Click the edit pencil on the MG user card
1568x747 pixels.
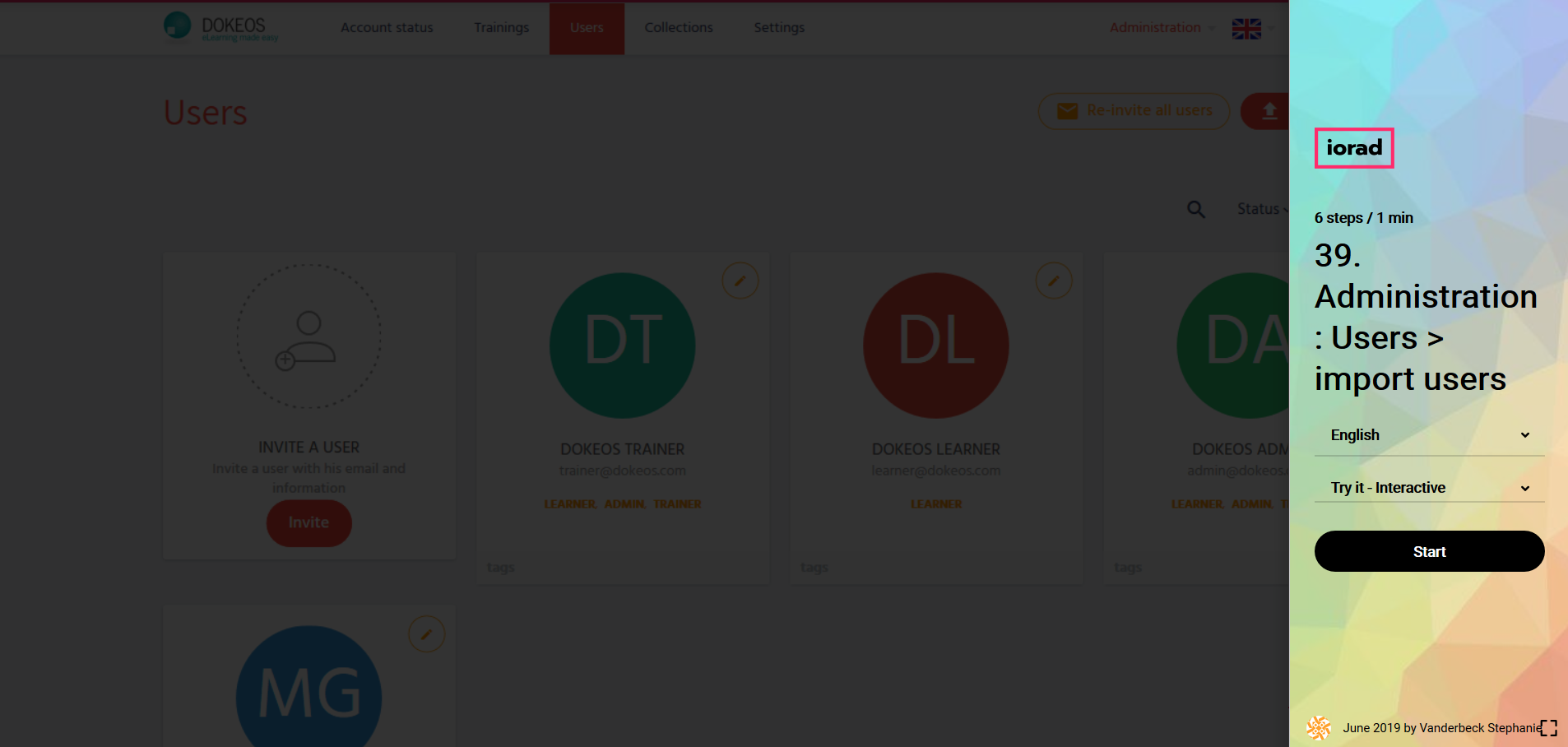tap(426, 634)
